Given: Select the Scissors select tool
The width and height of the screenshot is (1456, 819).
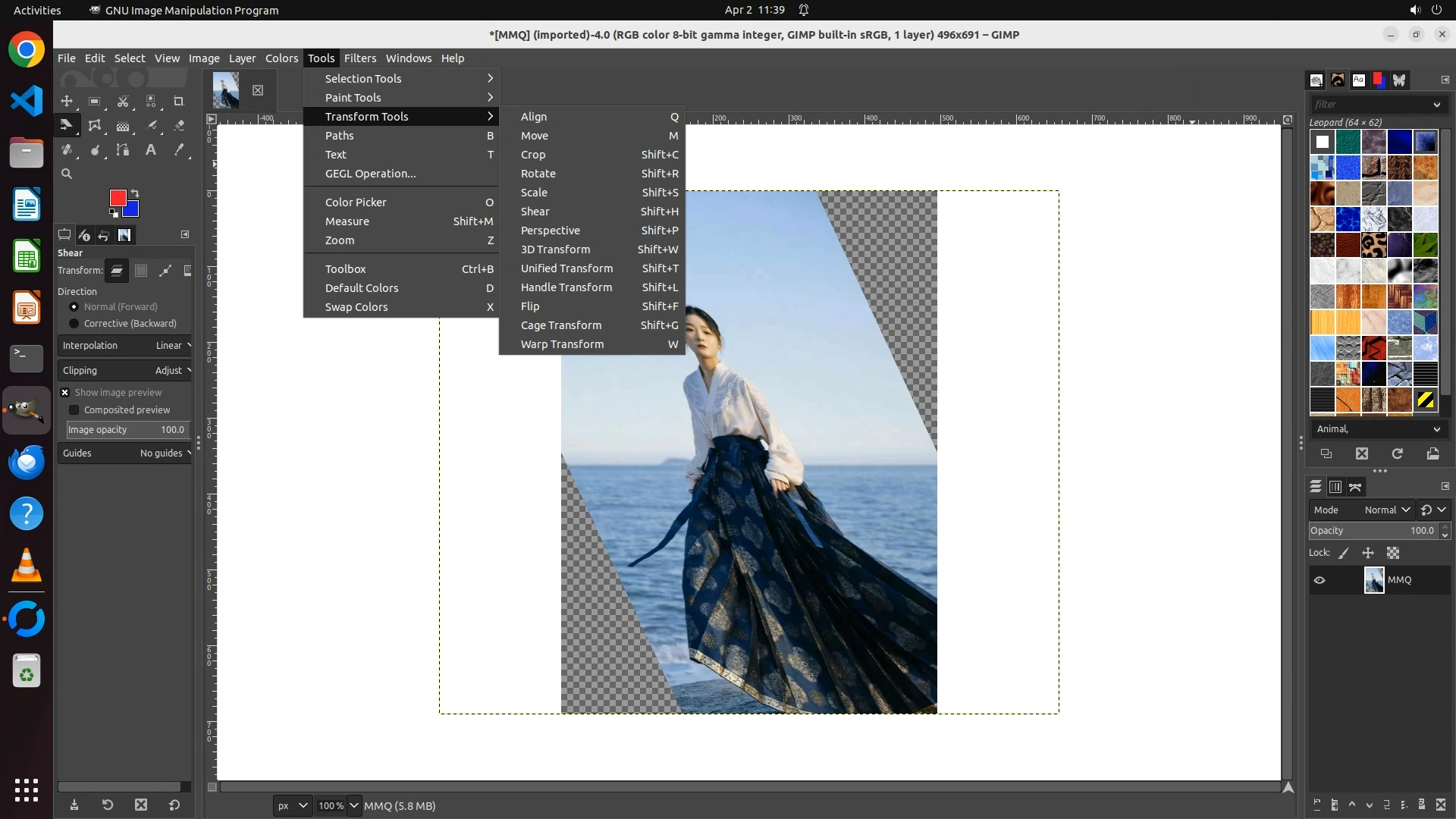Looking at the screenshot, I should pyautogui.click(x=123, y=102).
